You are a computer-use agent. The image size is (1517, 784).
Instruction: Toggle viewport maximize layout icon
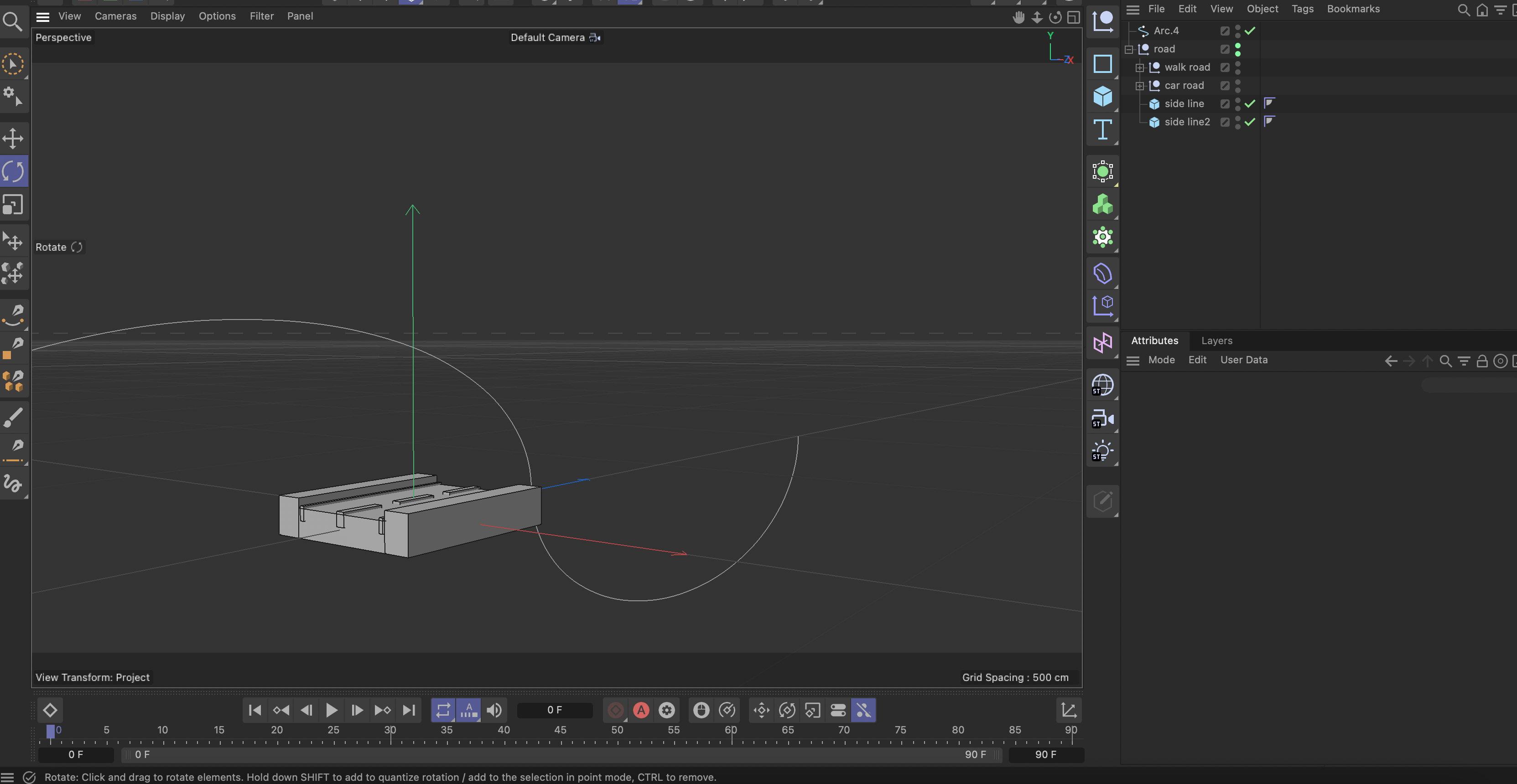[x=1074, y=18]
